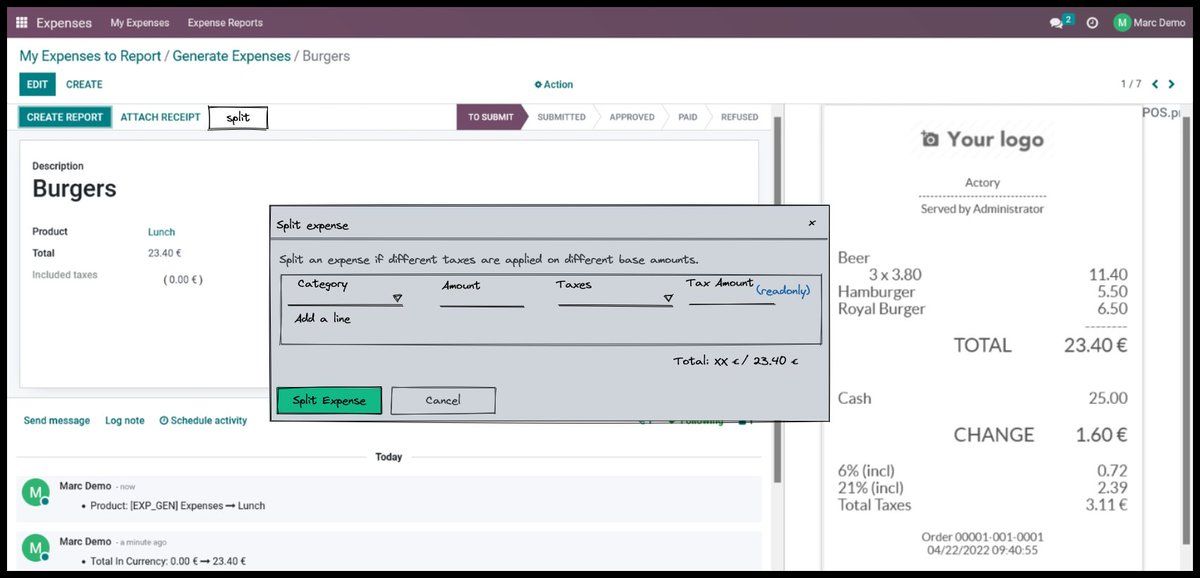Cancel the split expense dialog

(443, 400)
